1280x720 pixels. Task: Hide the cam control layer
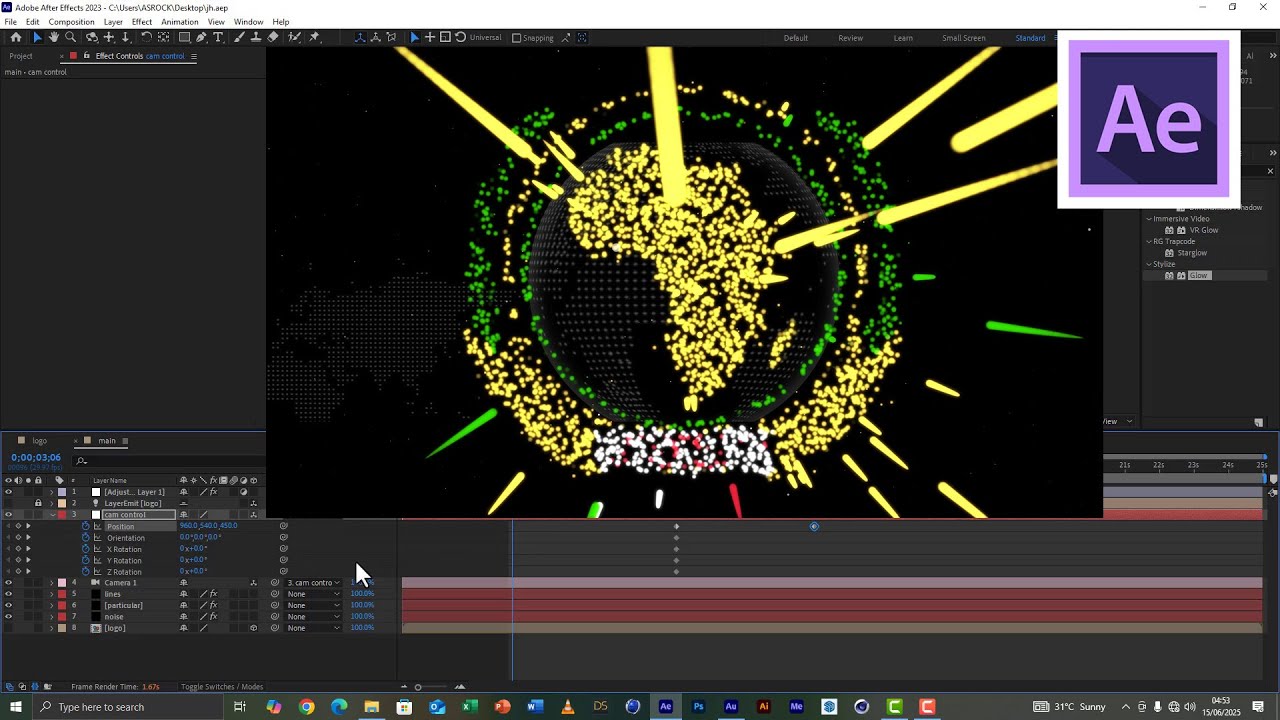click(9, 514)
